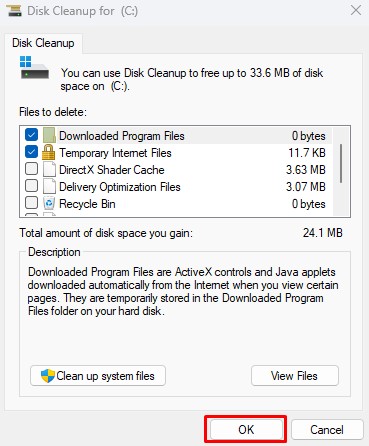Click the padlock icon for Temporary Internet Files

(x=49, y=152)
